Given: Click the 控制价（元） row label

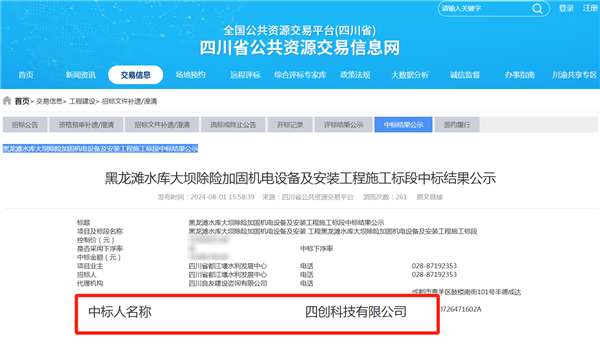Looking at the screenshot, I should click(x=96, y=240).
